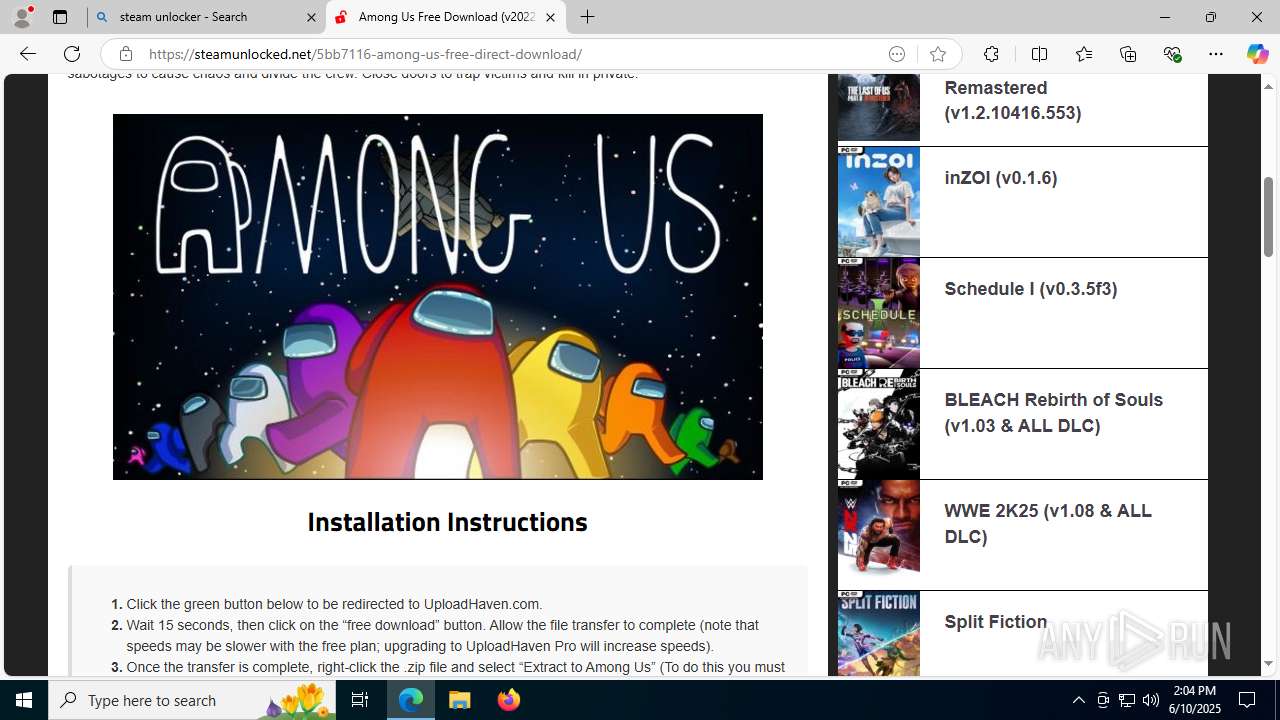
Task: Open the Favorites list
Action: (1084, 54)
